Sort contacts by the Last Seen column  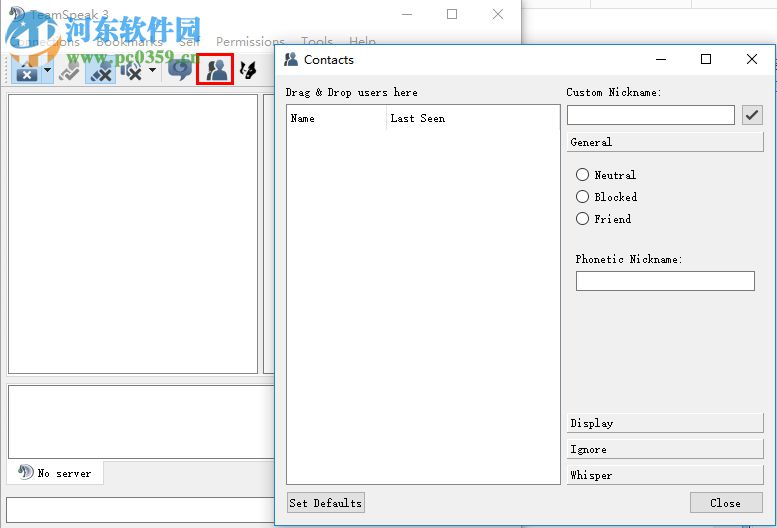(473, 118)
